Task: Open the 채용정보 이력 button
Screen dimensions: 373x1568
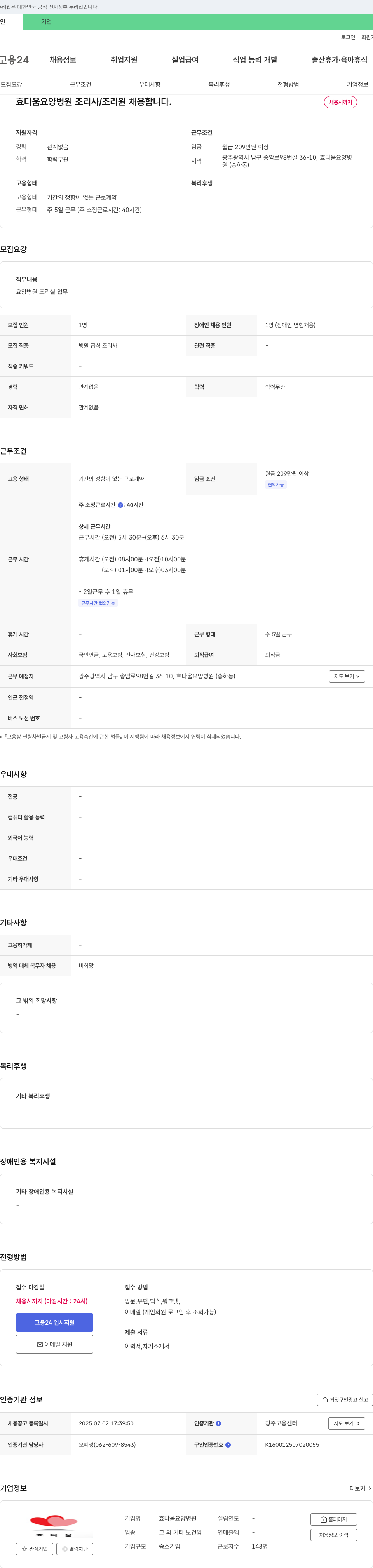Action: point(333,1535)
